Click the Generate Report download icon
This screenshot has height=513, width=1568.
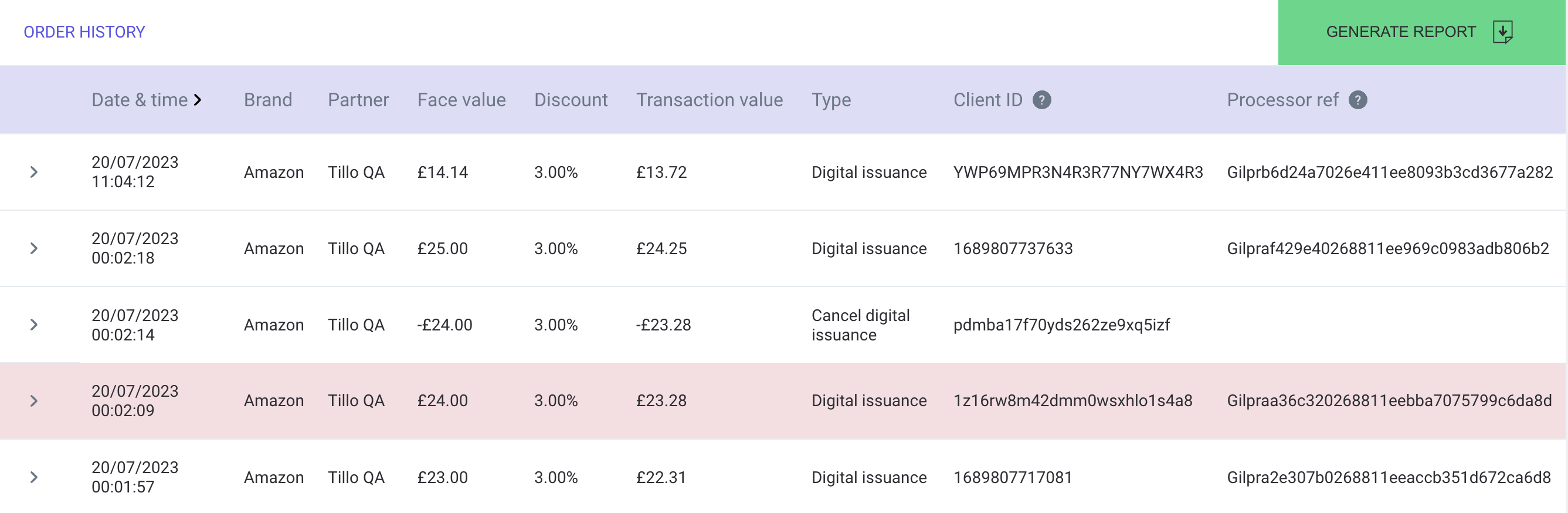pos(1502,32)
